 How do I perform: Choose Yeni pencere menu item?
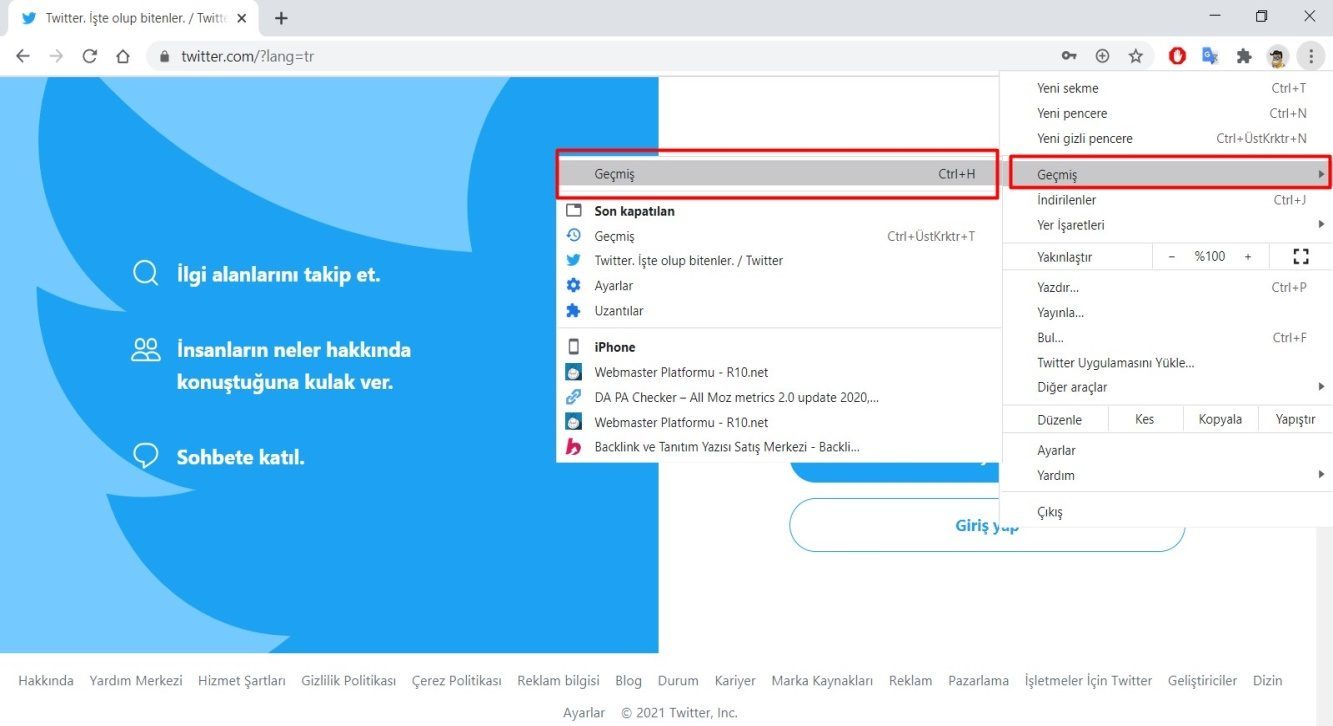tap(1166, 113)
